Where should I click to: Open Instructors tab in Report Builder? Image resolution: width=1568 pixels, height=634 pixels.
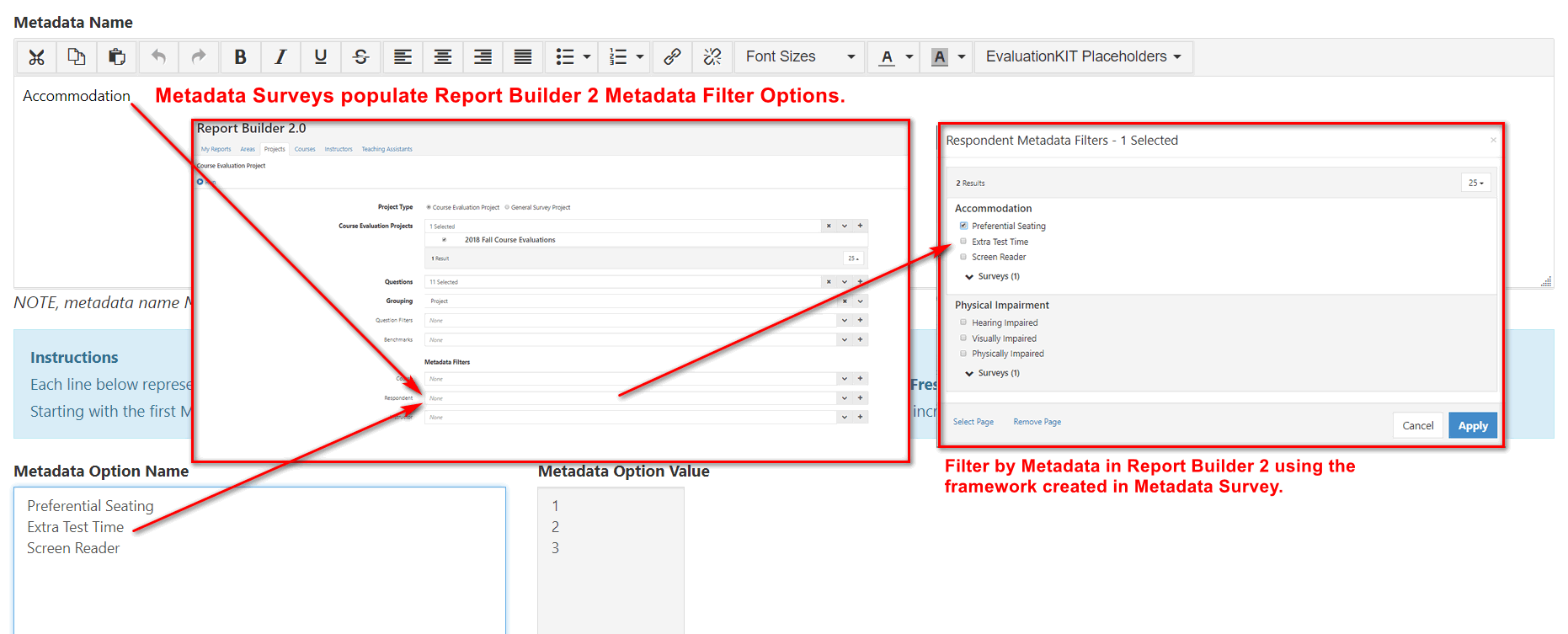click(339, 149)
